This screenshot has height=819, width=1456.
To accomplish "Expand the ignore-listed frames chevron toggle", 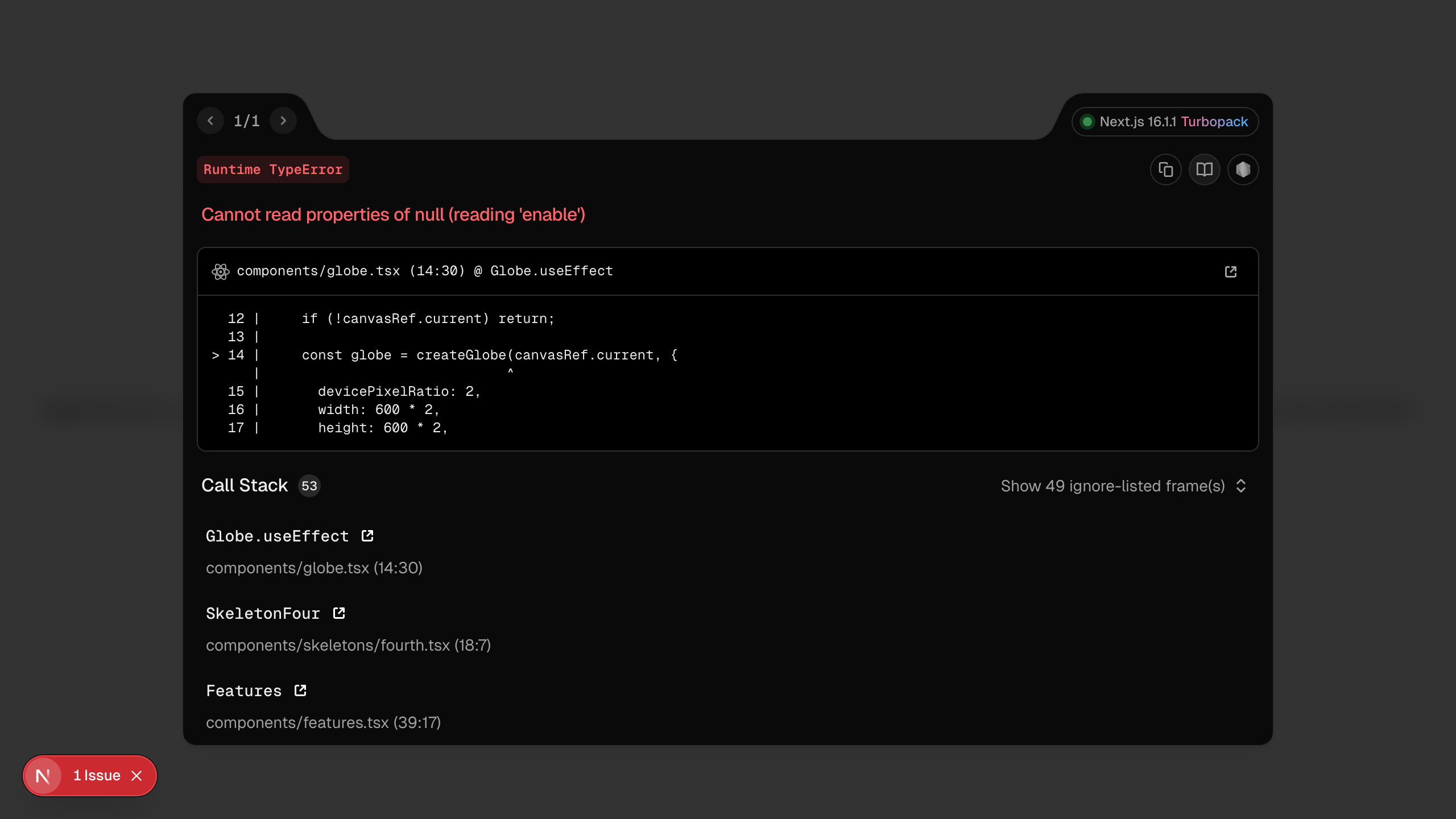I will point(1241,486).
